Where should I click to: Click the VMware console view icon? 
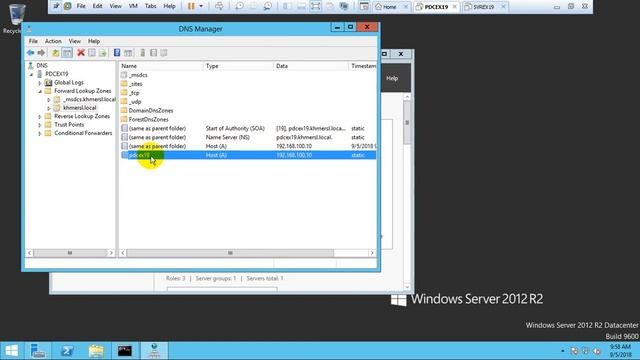click(364, 6)
